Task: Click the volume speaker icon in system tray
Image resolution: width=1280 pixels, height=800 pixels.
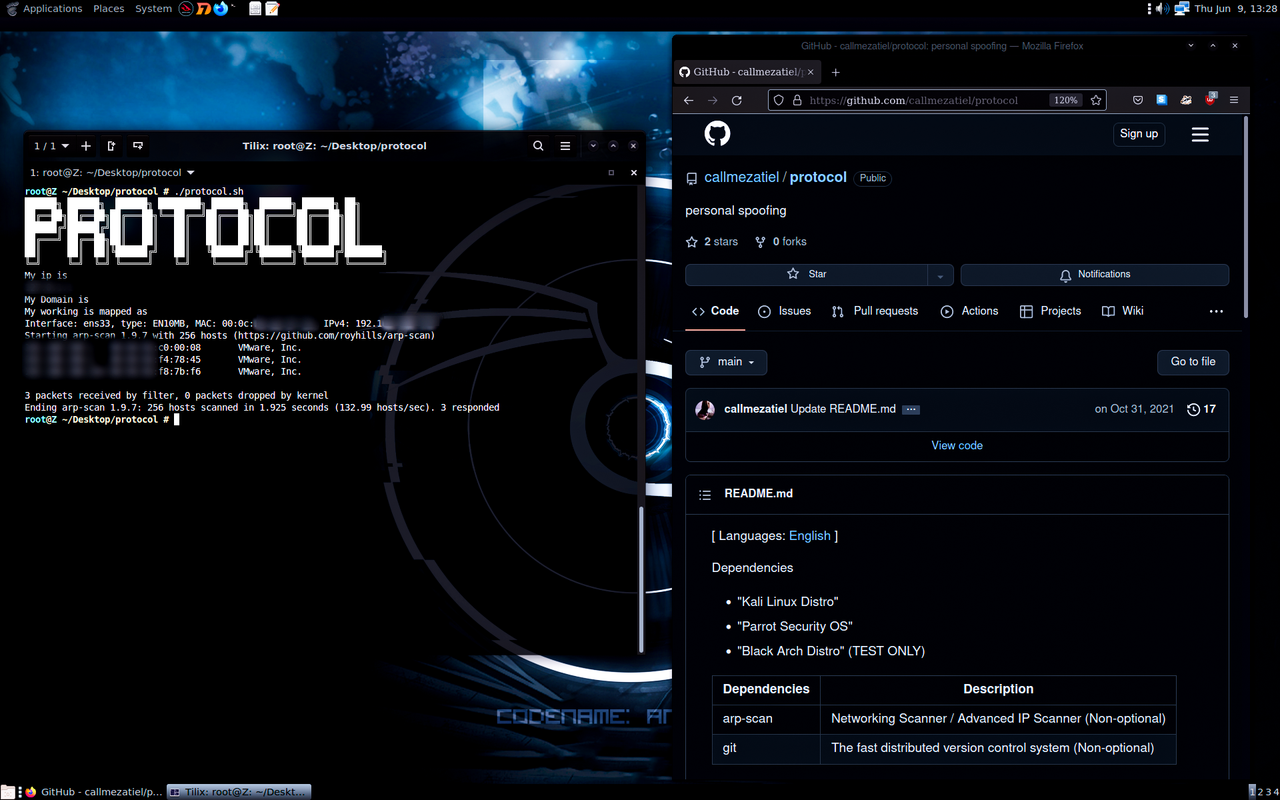Action: [1162, 8]
